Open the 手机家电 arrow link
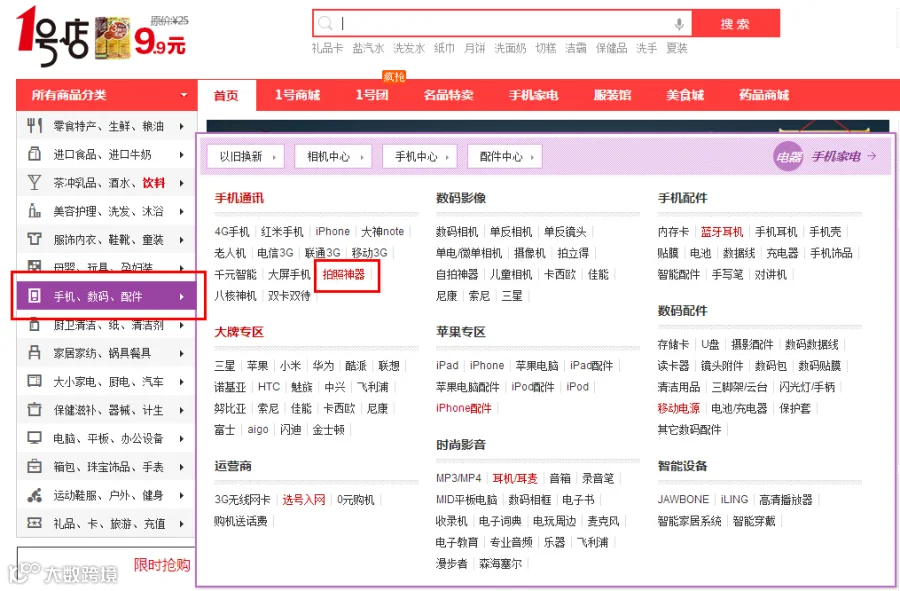Image resolution: width=900 pixels, height=591 pixels. pos(844,156)
